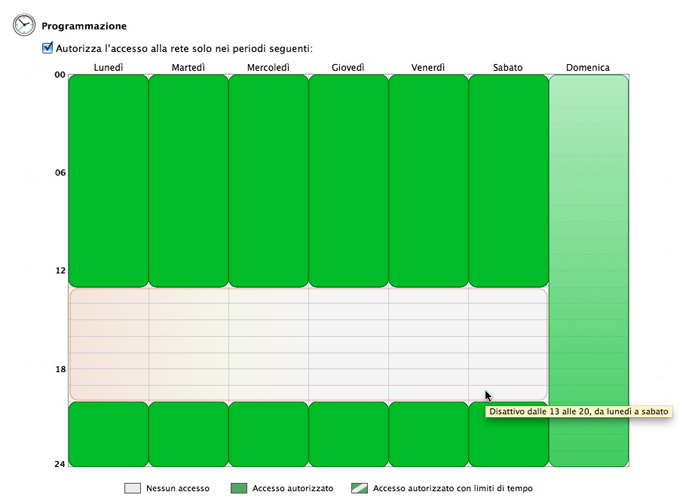Click the Venerdì day header

click(x=428, y=67)
